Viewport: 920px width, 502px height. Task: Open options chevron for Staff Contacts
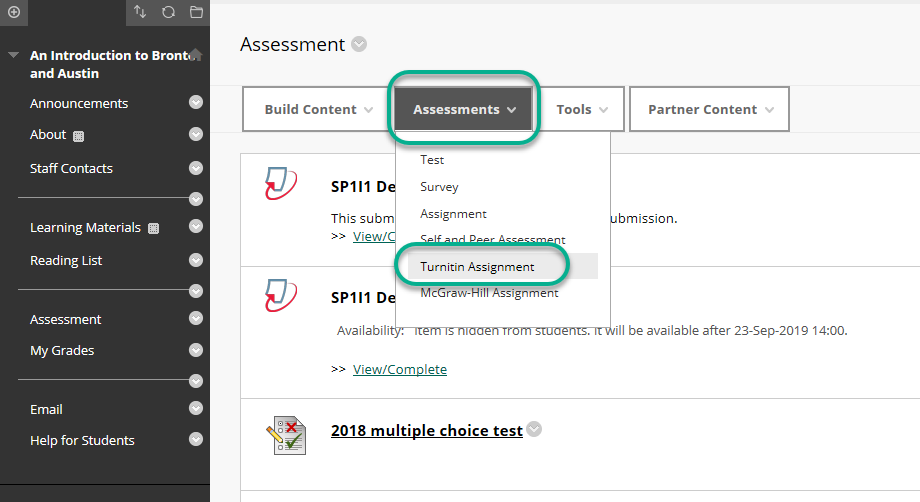click(x=196, y=168)
